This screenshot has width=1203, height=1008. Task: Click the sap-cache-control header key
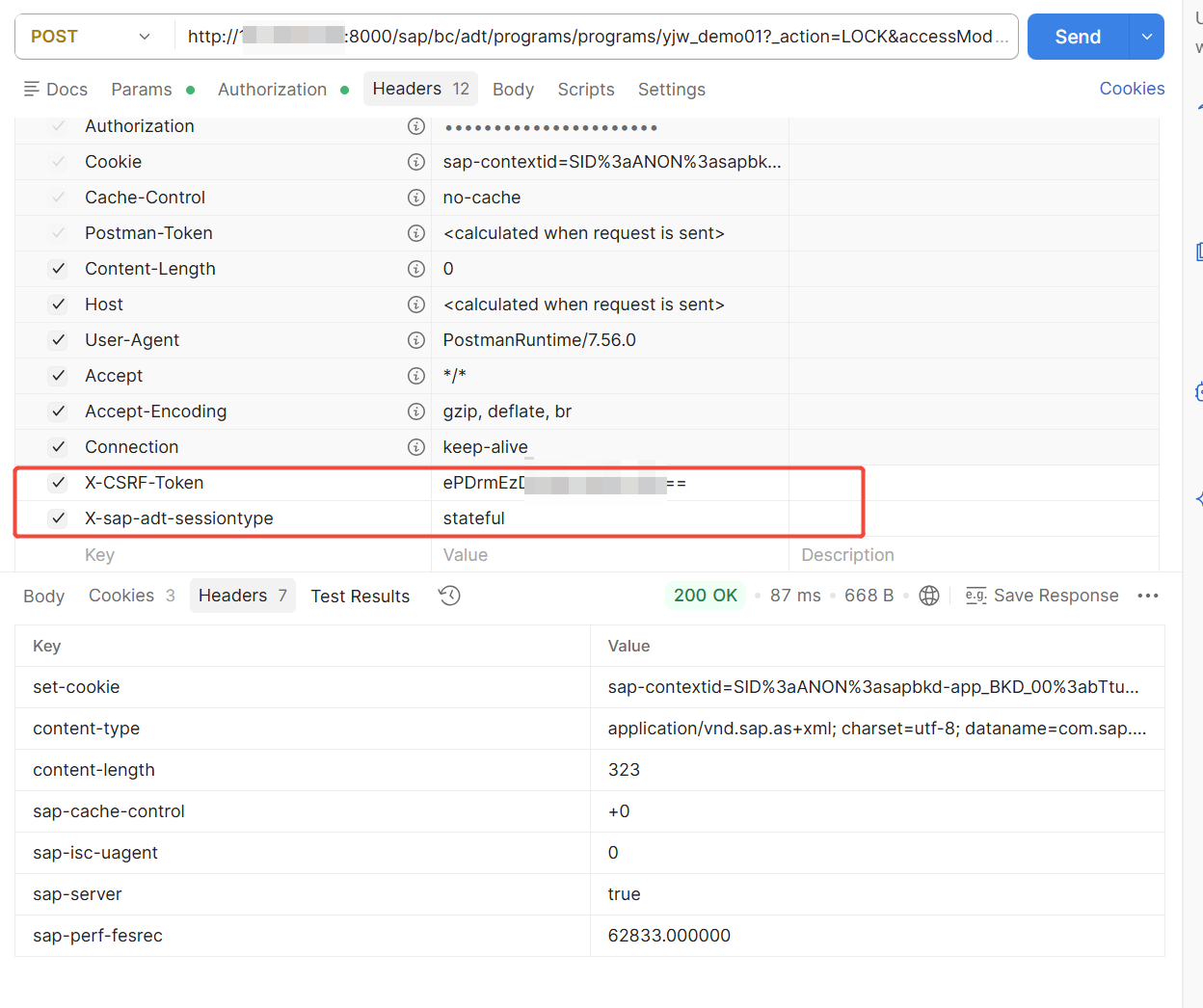pos(109,811)
